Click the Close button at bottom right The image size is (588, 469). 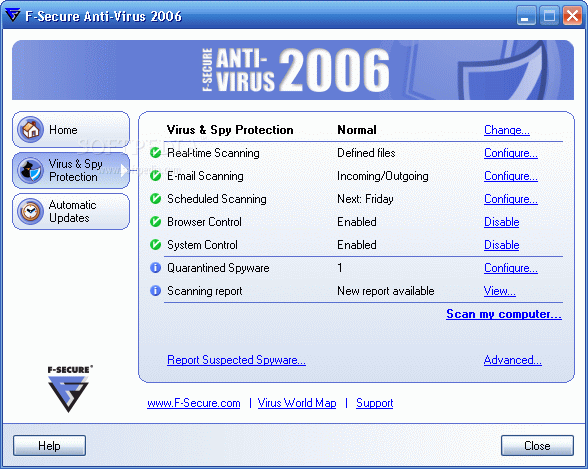(537, 445)
